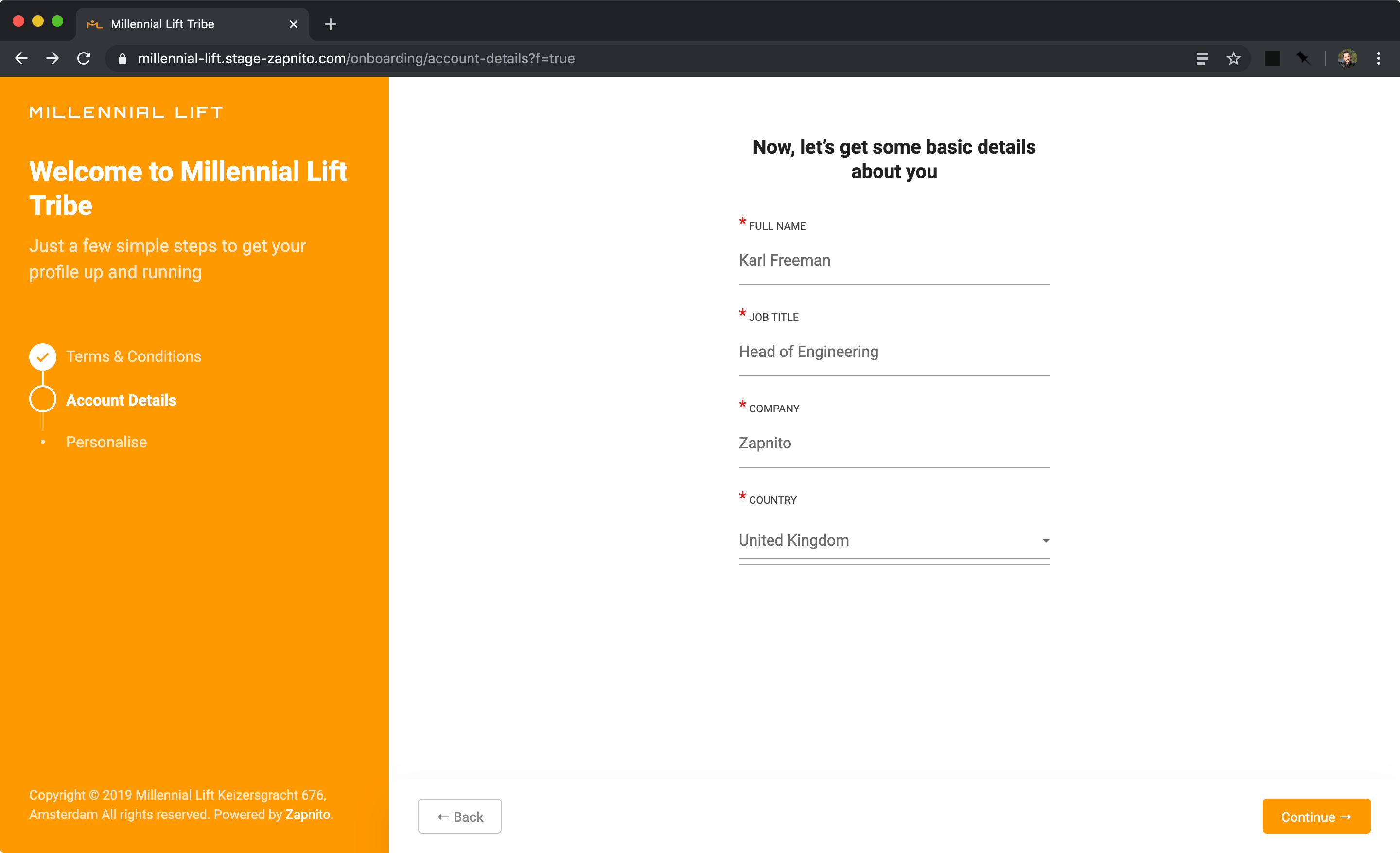This screenshot has height=853, width=1400.
Task: Click the Millennial Lift logo
Action: pos(125,112)
